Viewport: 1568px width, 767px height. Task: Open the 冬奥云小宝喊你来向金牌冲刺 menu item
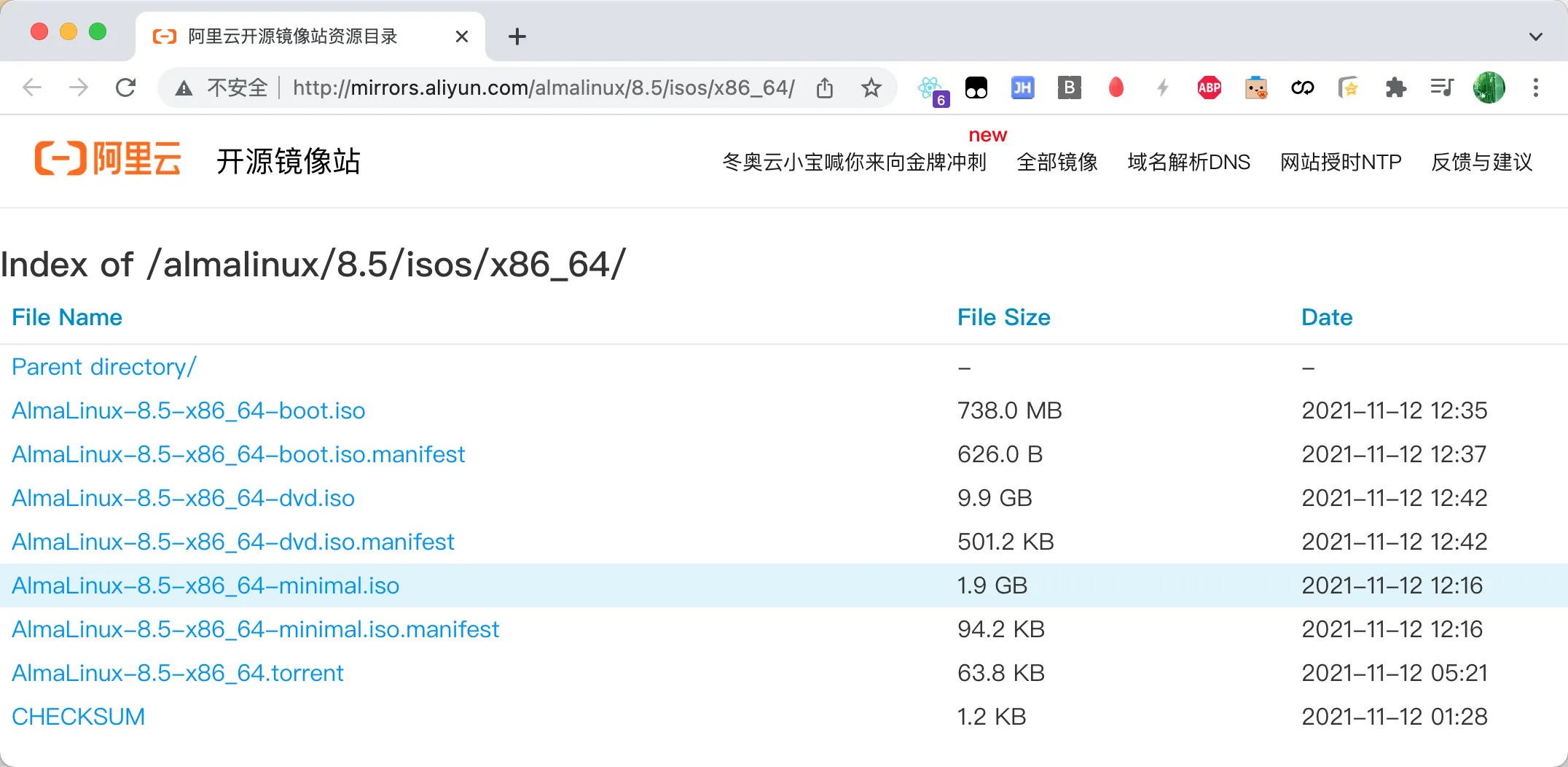click(x=854, y=162)
